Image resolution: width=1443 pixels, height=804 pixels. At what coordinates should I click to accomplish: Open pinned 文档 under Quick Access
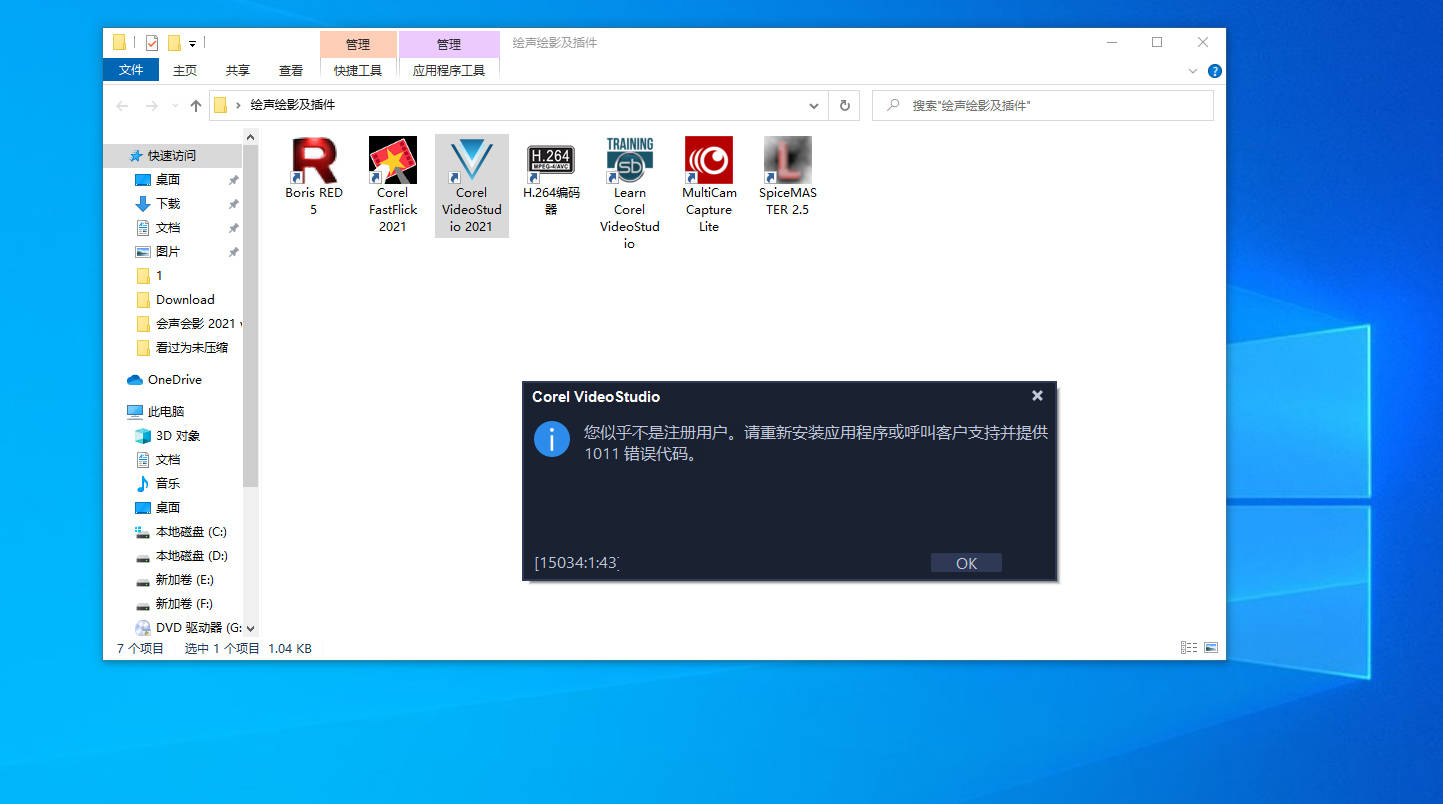tap(168, 227)
